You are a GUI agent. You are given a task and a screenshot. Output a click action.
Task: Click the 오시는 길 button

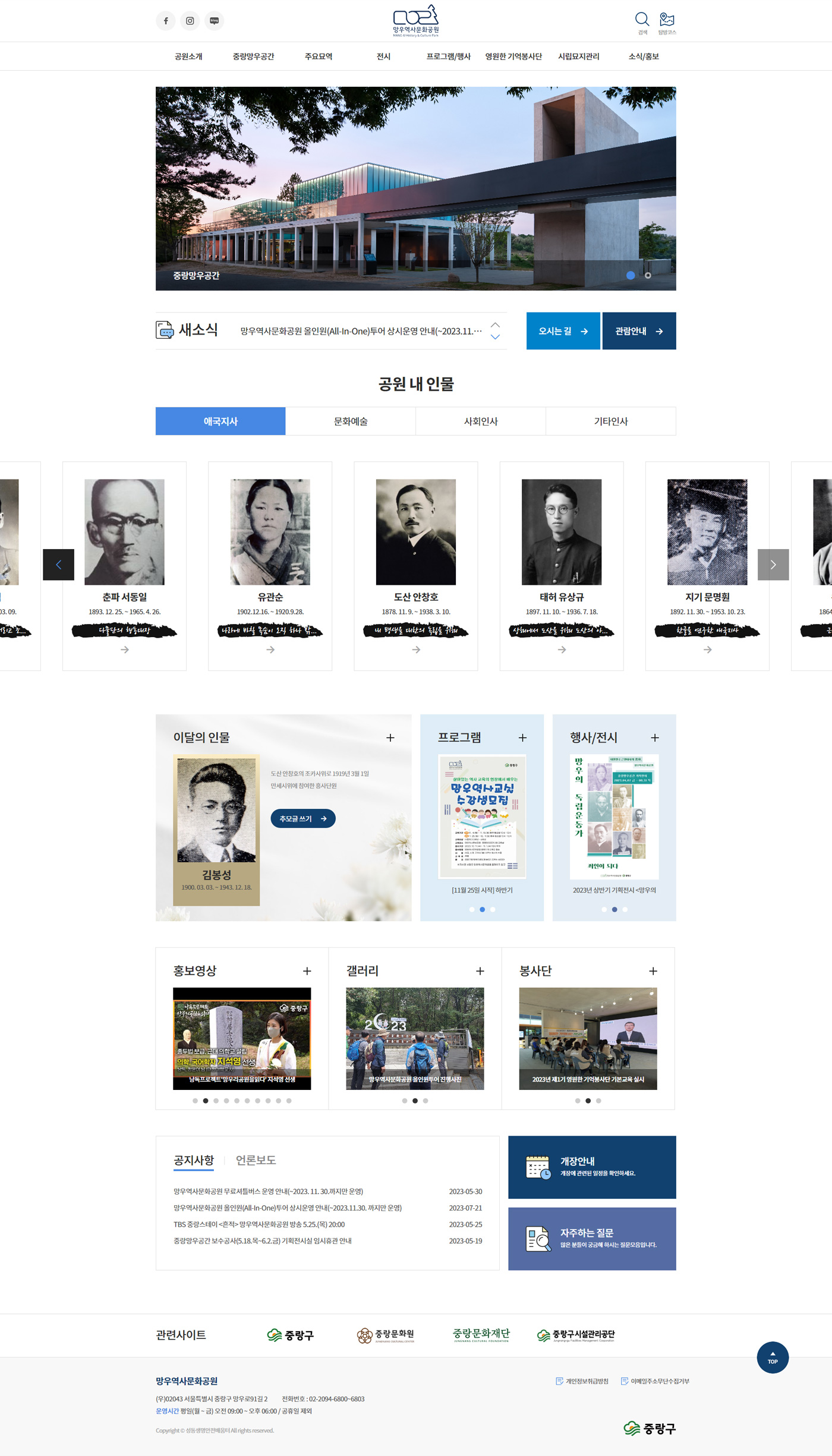click(x=563, y=331)
